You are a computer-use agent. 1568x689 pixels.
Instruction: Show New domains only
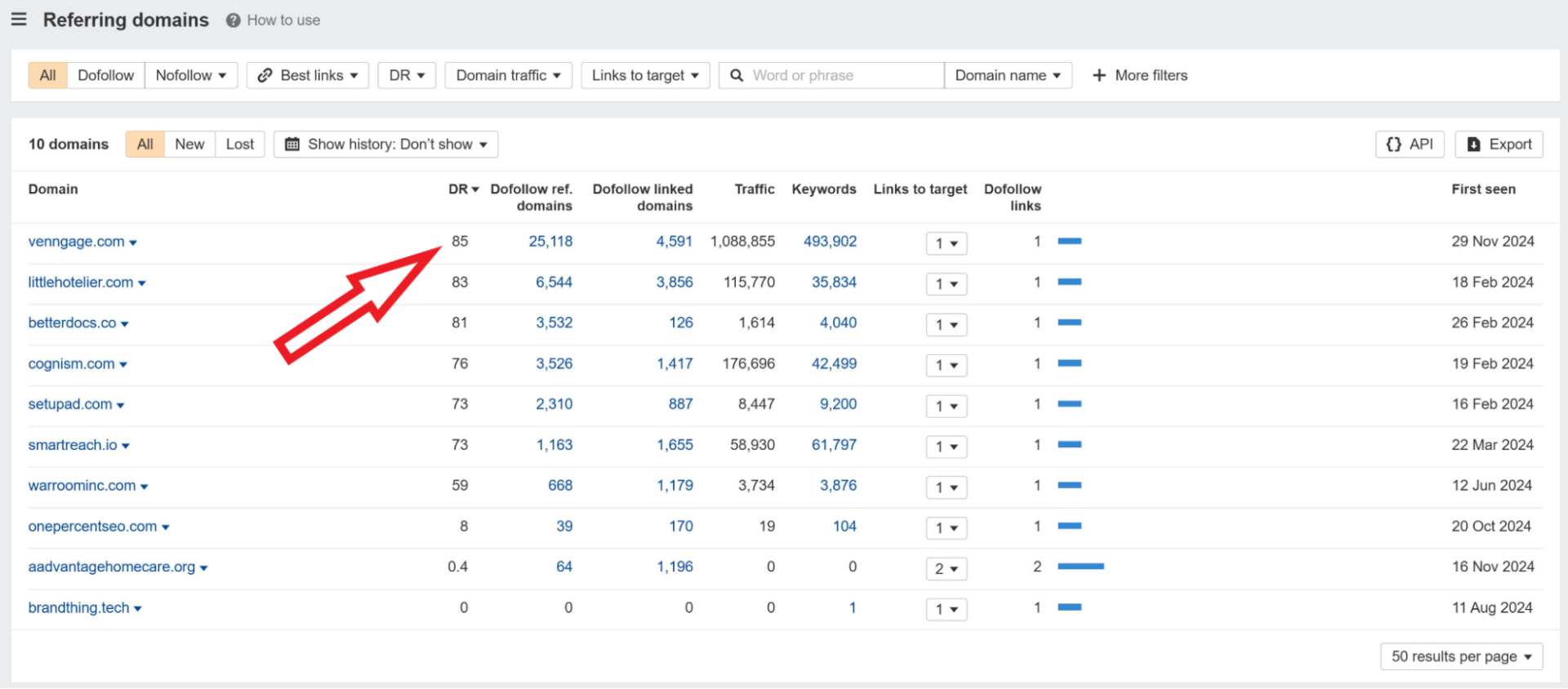[x=189, y=144]
